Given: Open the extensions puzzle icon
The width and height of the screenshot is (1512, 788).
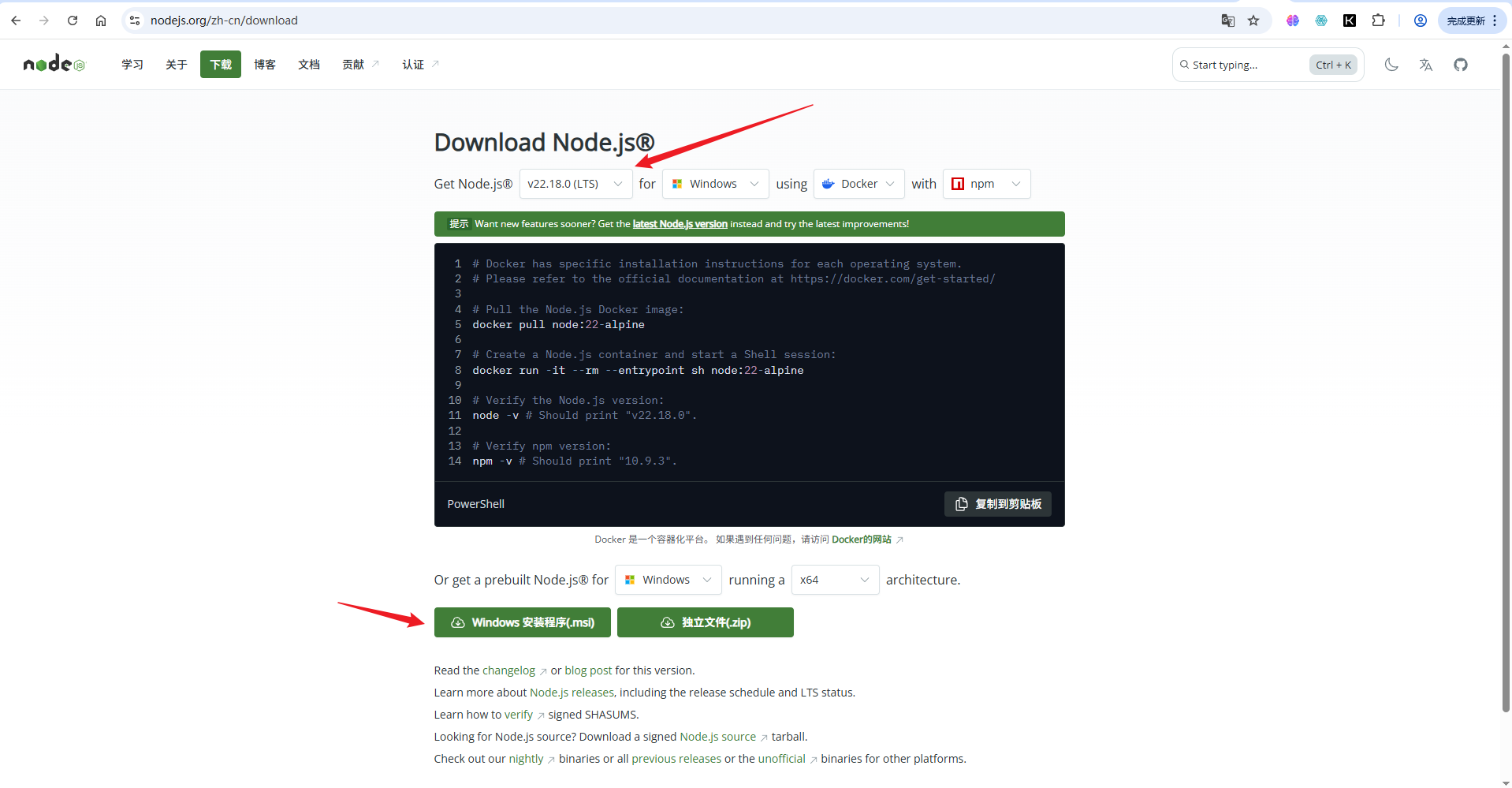Looking at the screenshot, I should click(x=1378, y=21).
